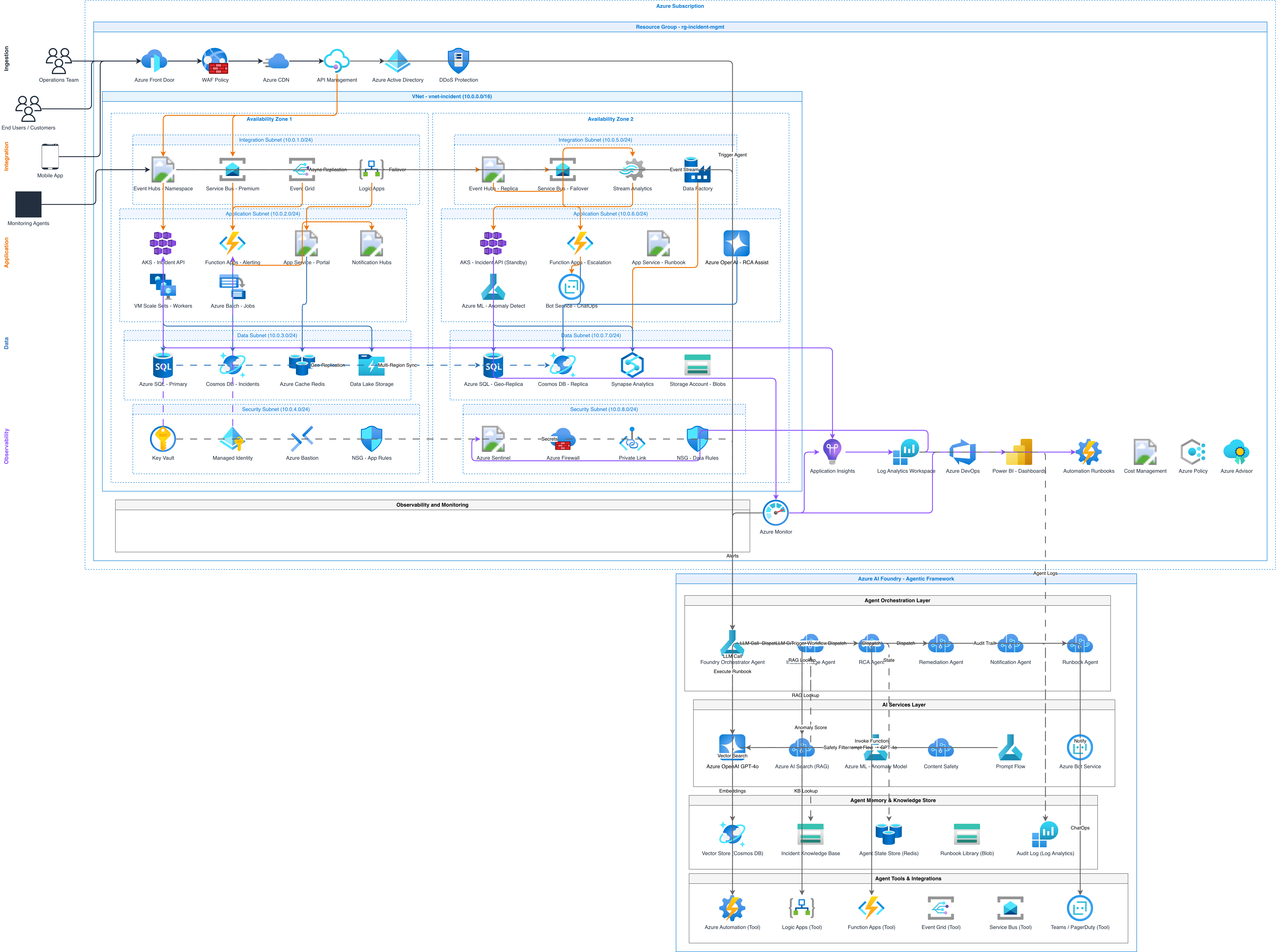The image size is (1276, 952).
Task: Select the Remediation Agent icon
Action: point(940,643)
